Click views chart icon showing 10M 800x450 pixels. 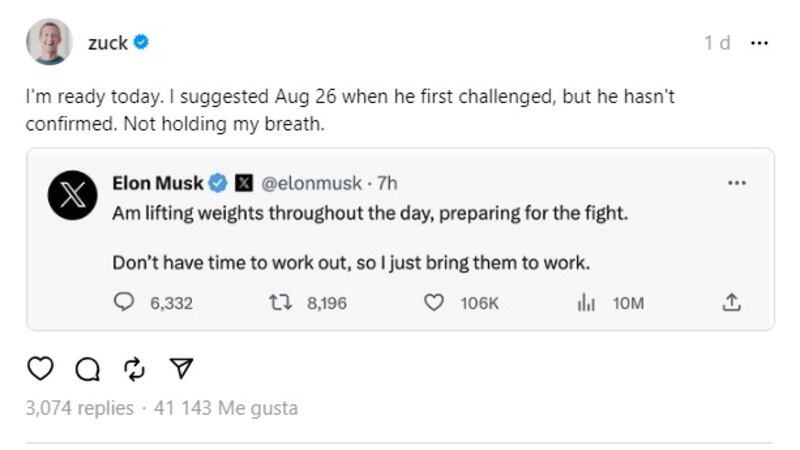(x=587, y=302)
